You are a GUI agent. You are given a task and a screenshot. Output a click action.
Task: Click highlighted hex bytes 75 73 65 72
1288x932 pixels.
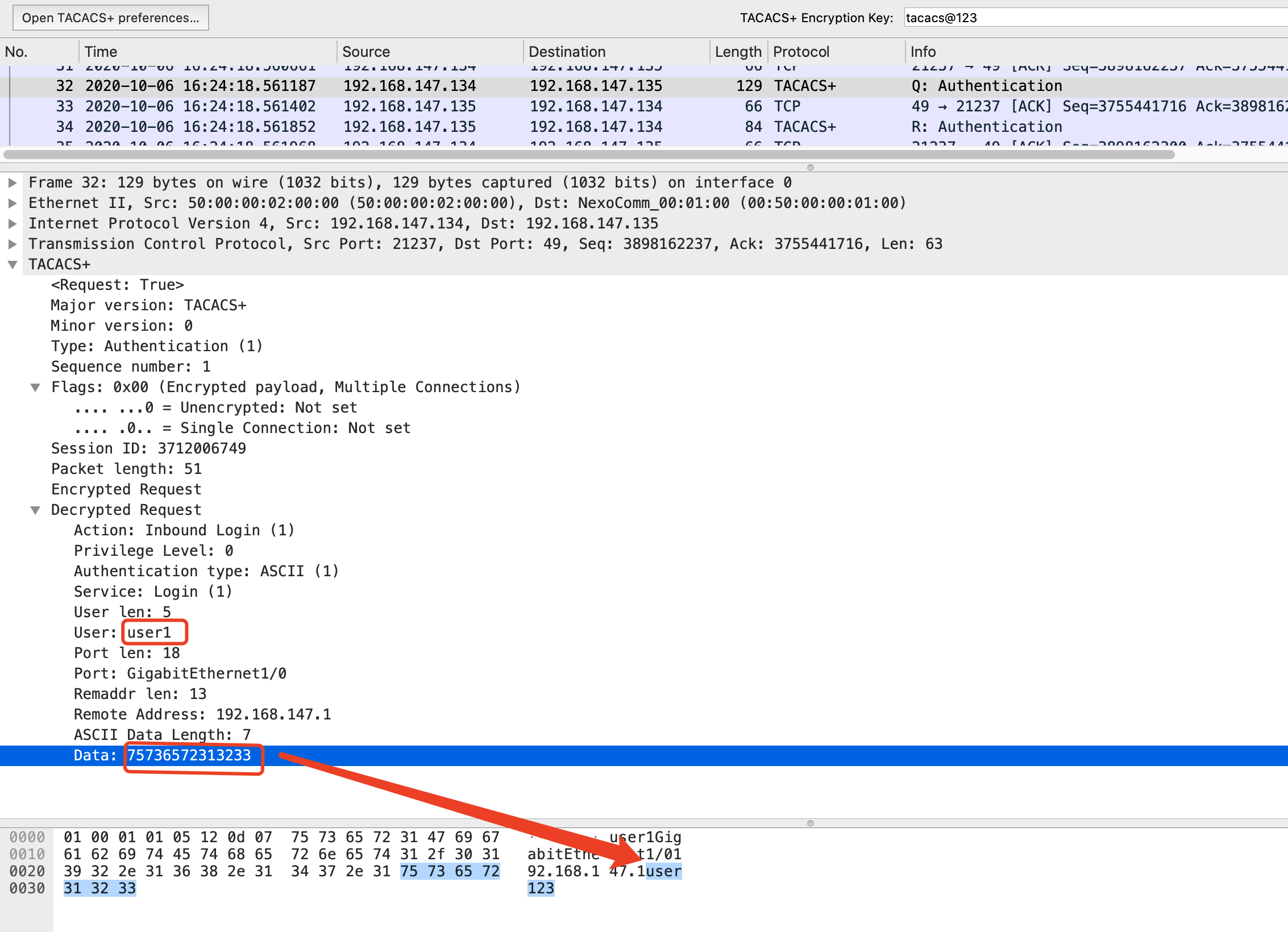pyautogui.click(x=450, y=871)
